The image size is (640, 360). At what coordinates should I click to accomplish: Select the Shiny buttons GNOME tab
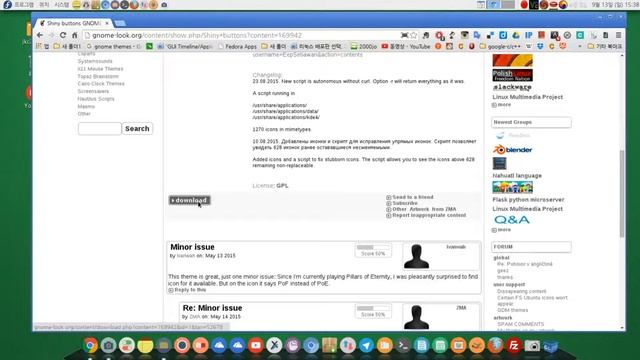click(73, 23)
